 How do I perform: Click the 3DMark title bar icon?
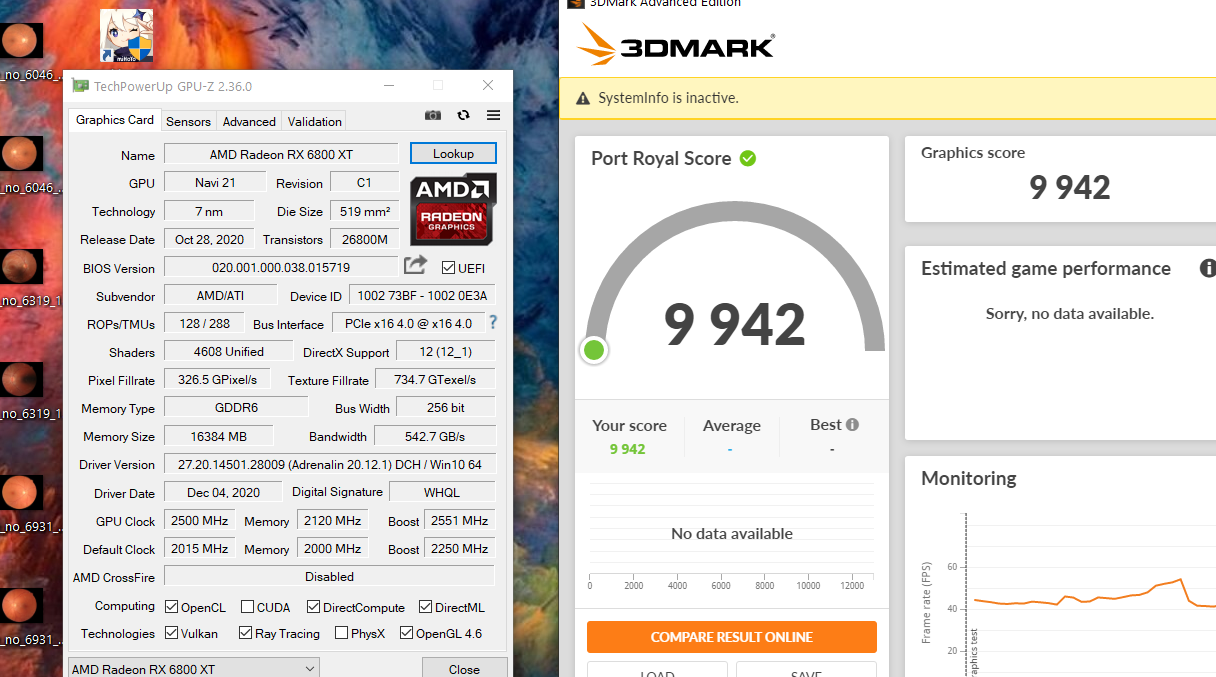[575, 3]
